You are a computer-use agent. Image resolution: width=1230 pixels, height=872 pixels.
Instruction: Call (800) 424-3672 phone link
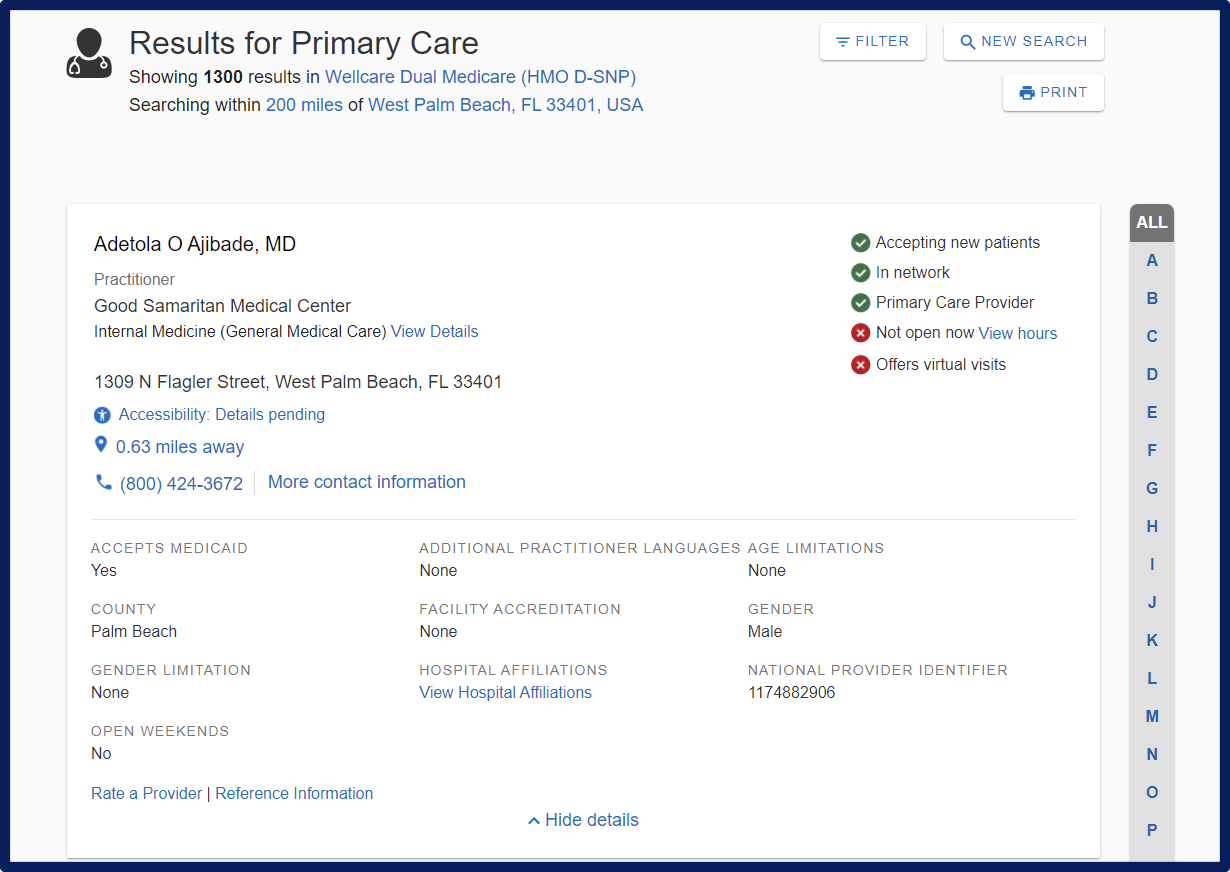(181, 484)
